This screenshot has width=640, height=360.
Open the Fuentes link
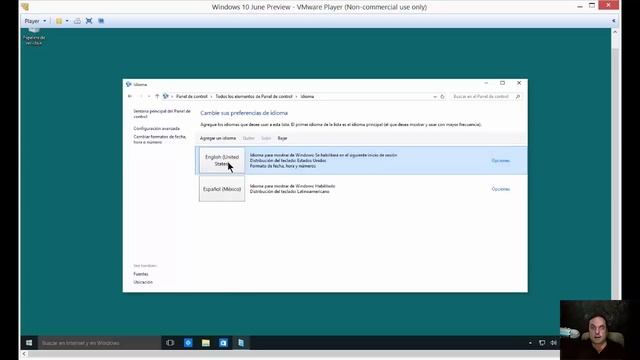141,274
